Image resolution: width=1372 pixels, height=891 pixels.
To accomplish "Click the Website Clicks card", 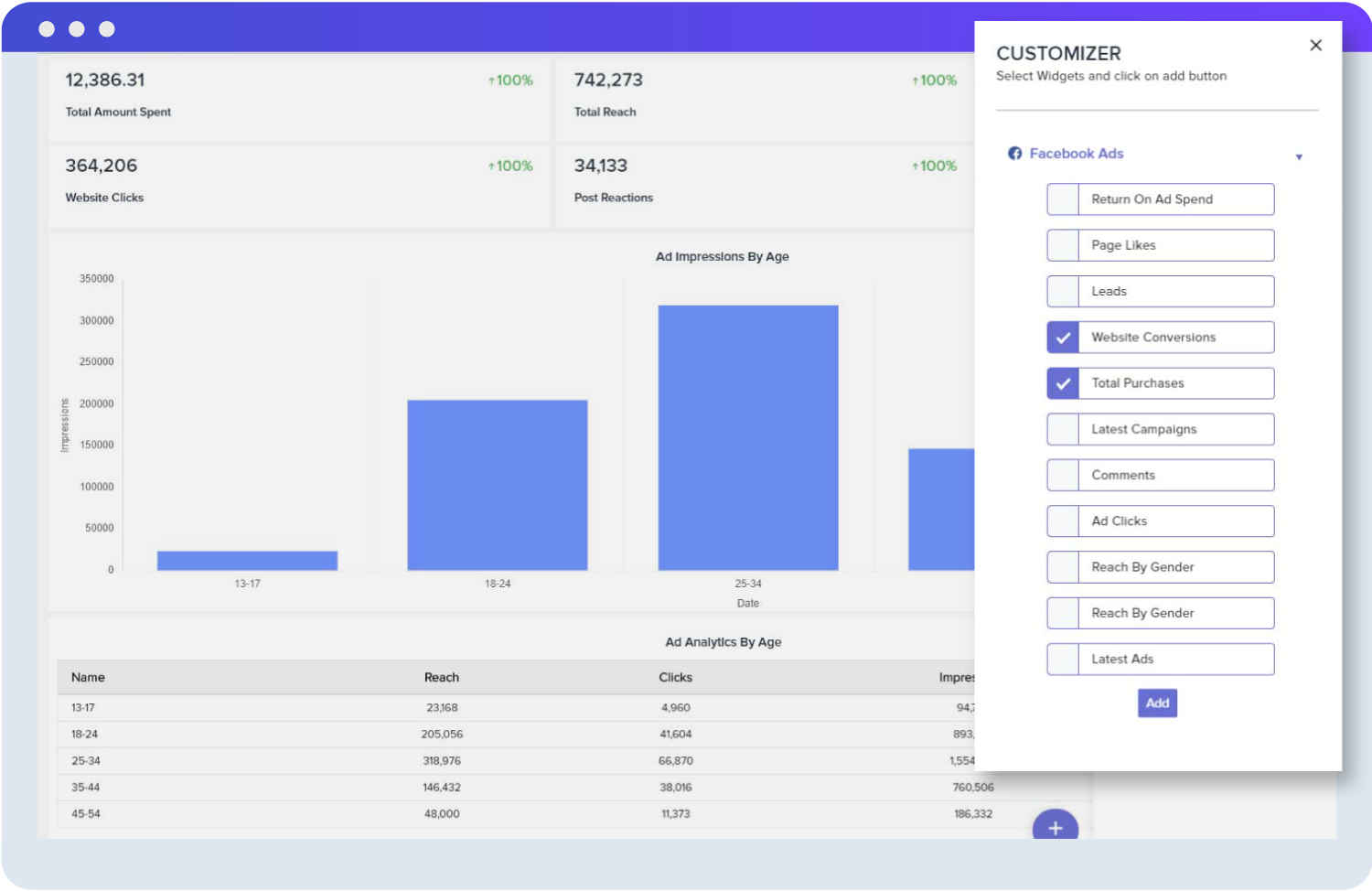I will (x=299, y=187).
